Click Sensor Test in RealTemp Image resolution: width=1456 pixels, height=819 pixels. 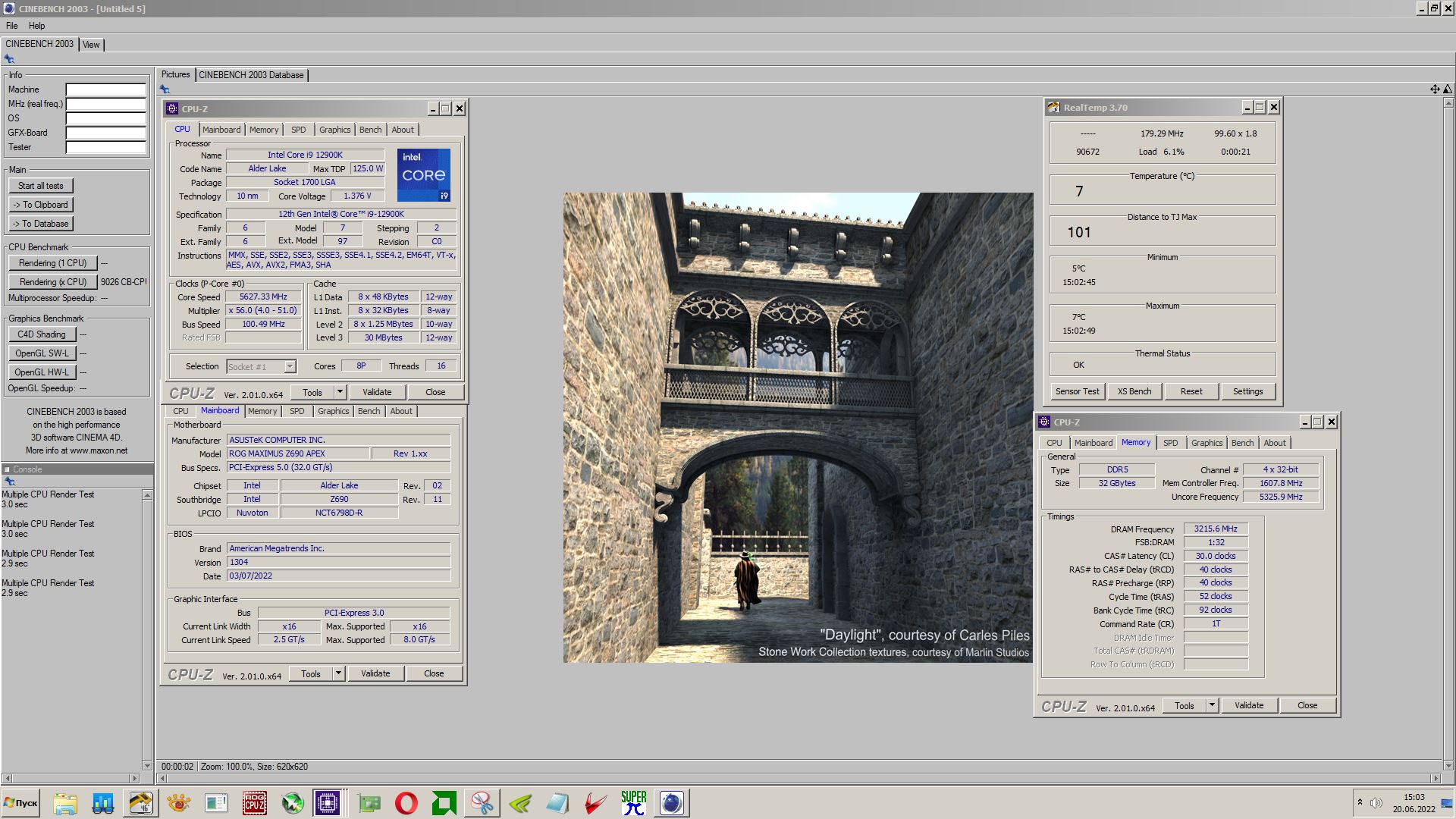1077,391
